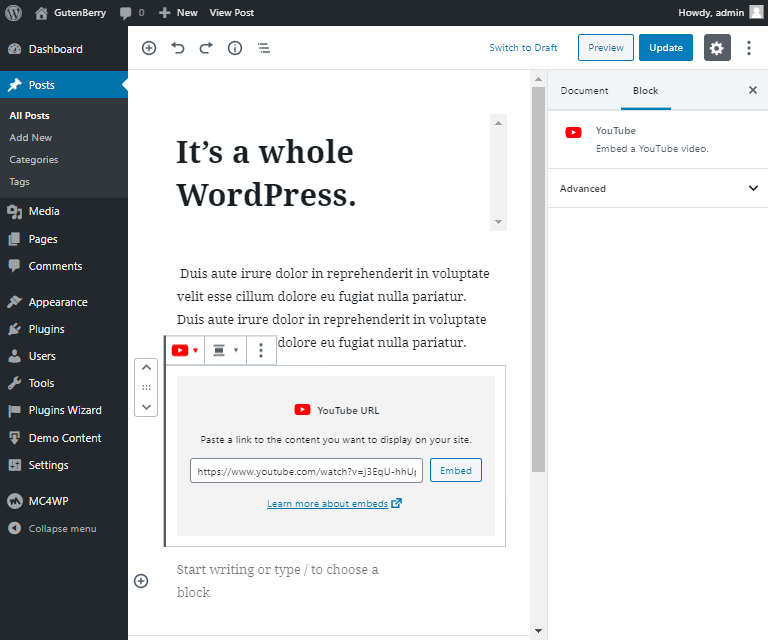The image size is (768, 640).
Task: Open Plugins Wizard menu
Action: (64, 410)
